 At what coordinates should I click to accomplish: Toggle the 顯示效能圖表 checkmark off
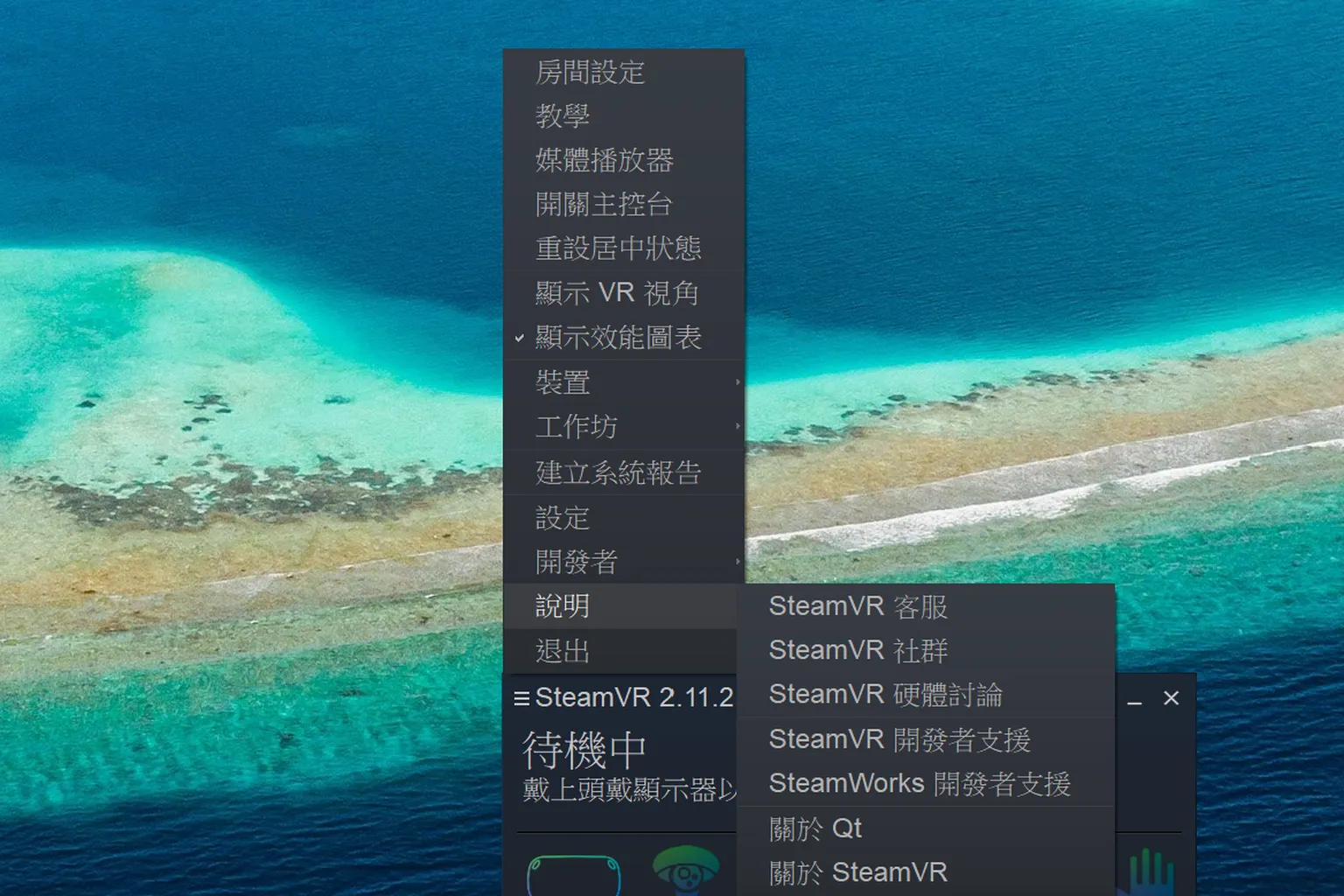click(617, 339)
